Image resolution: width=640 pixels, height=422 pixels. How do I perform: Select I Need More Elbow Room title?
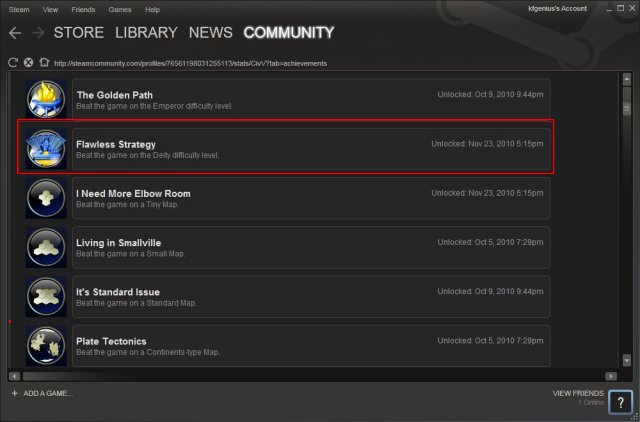pos(133,194)
